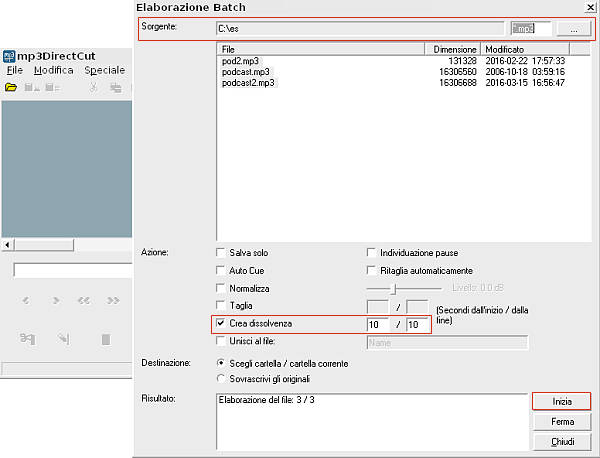Screen dimensions: 600x458
Task: Click the rewind double arrow button
Action: click(x=84, y=300)
